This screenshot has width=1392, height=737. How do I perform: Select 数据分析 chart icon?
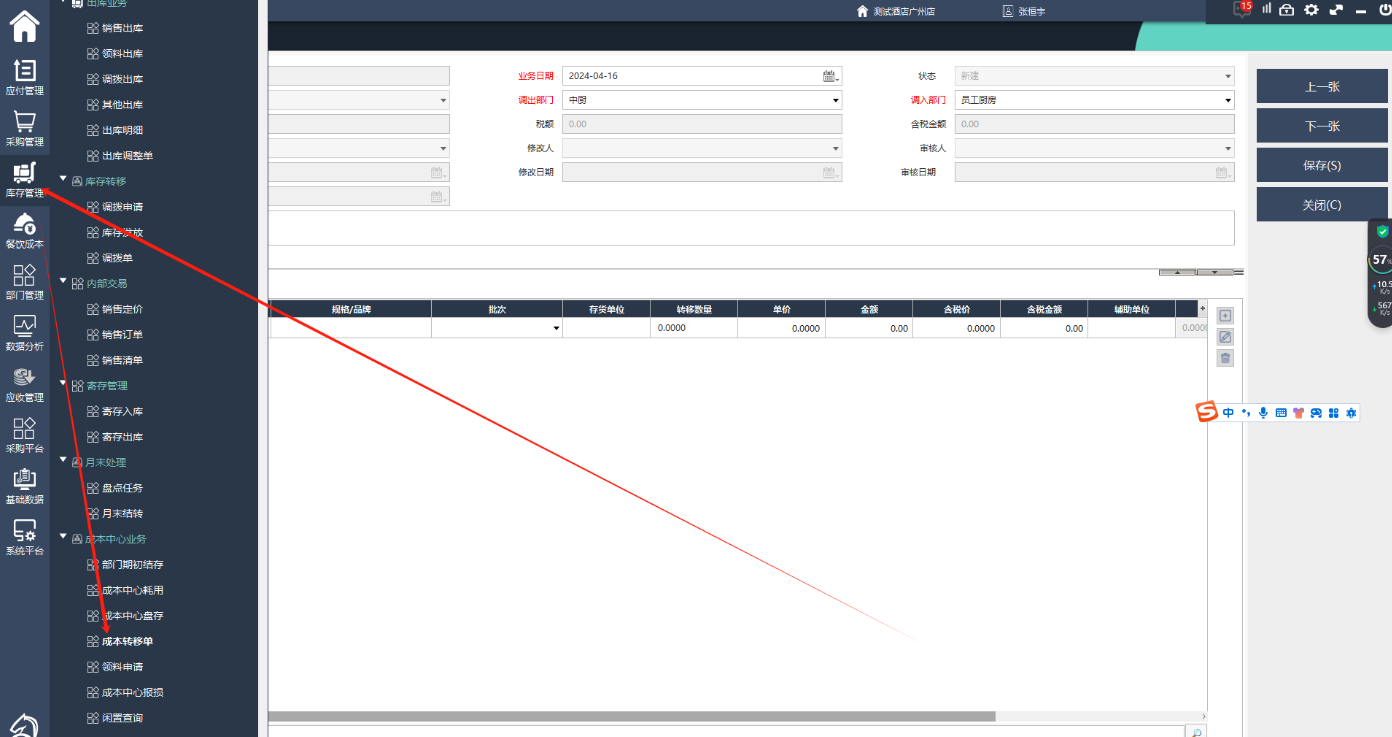tap(24, 327)
